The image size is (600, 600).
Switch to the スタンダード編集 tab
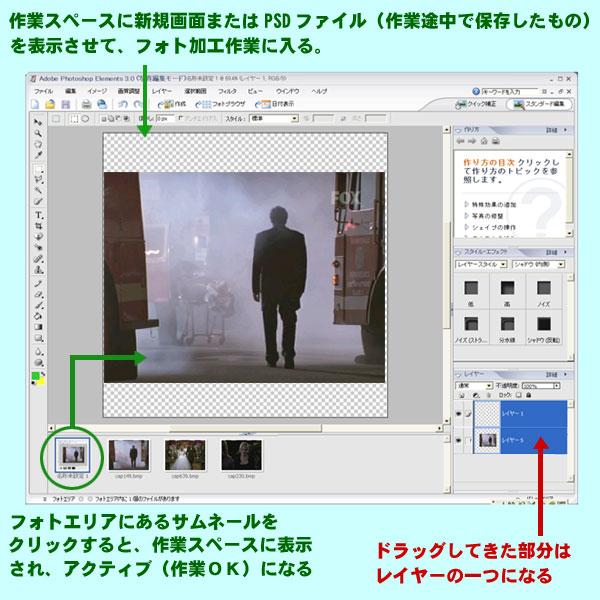(x=539, y=104)
